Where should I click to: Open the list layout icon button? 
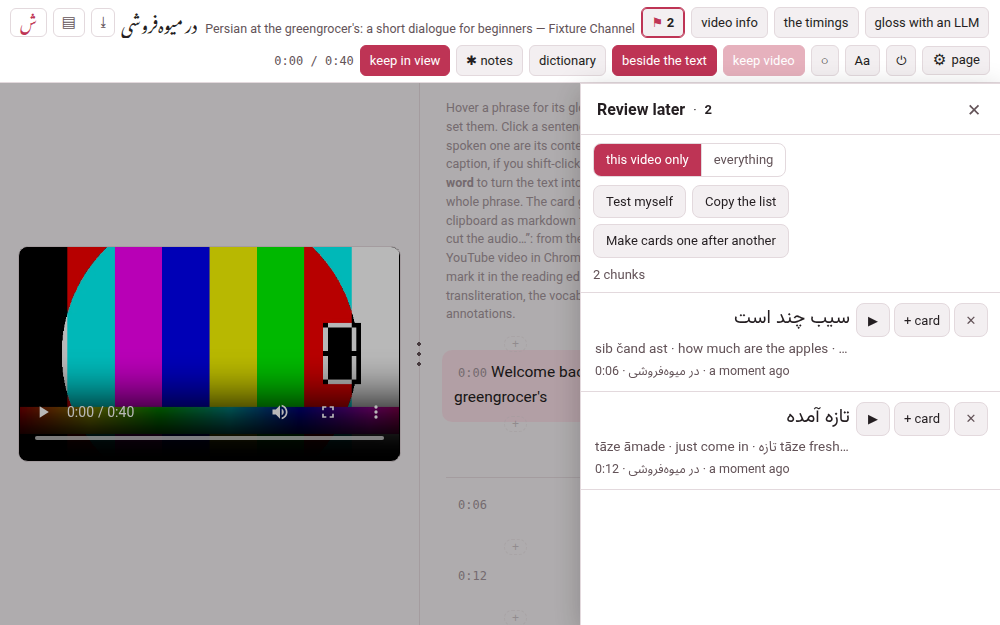pos(69,23)
